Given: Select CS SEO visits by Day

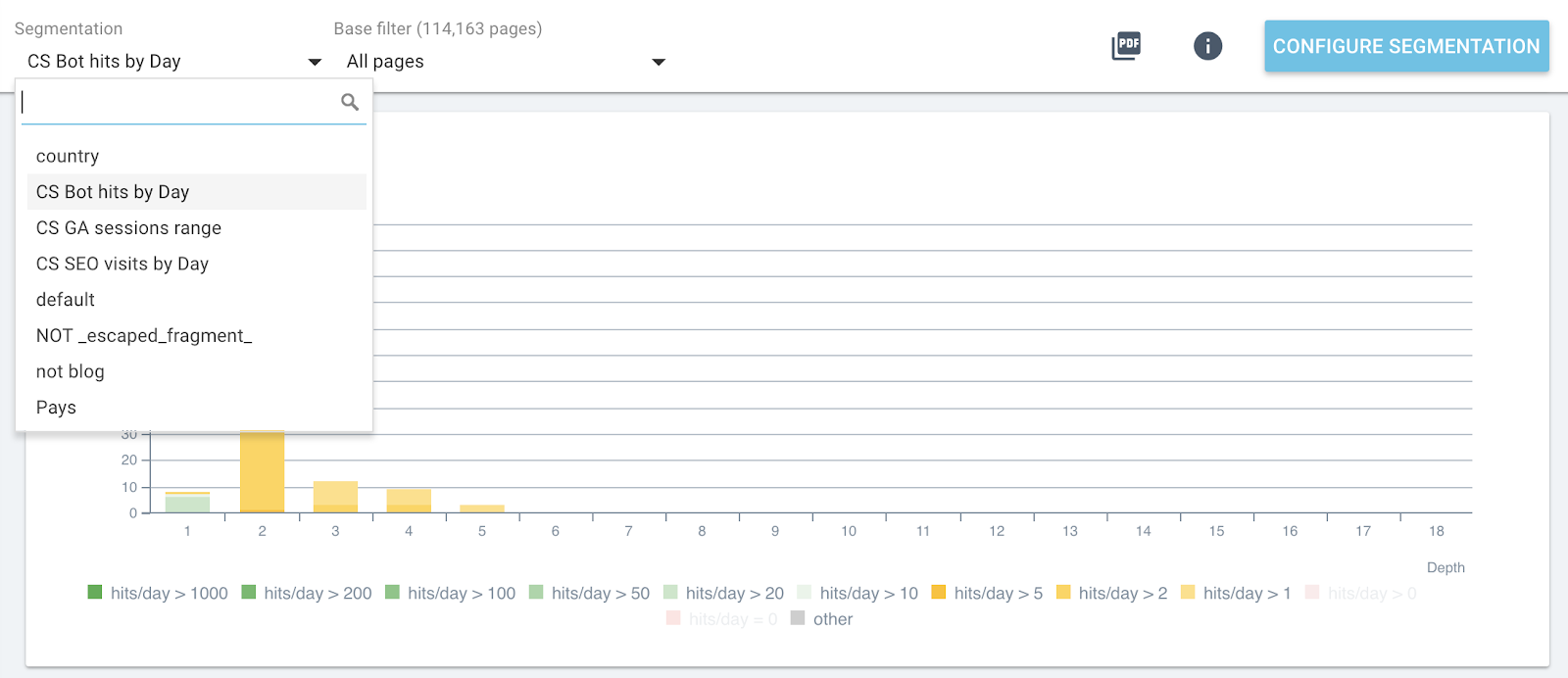Looking at the screenshot, I should click(122, 265).
